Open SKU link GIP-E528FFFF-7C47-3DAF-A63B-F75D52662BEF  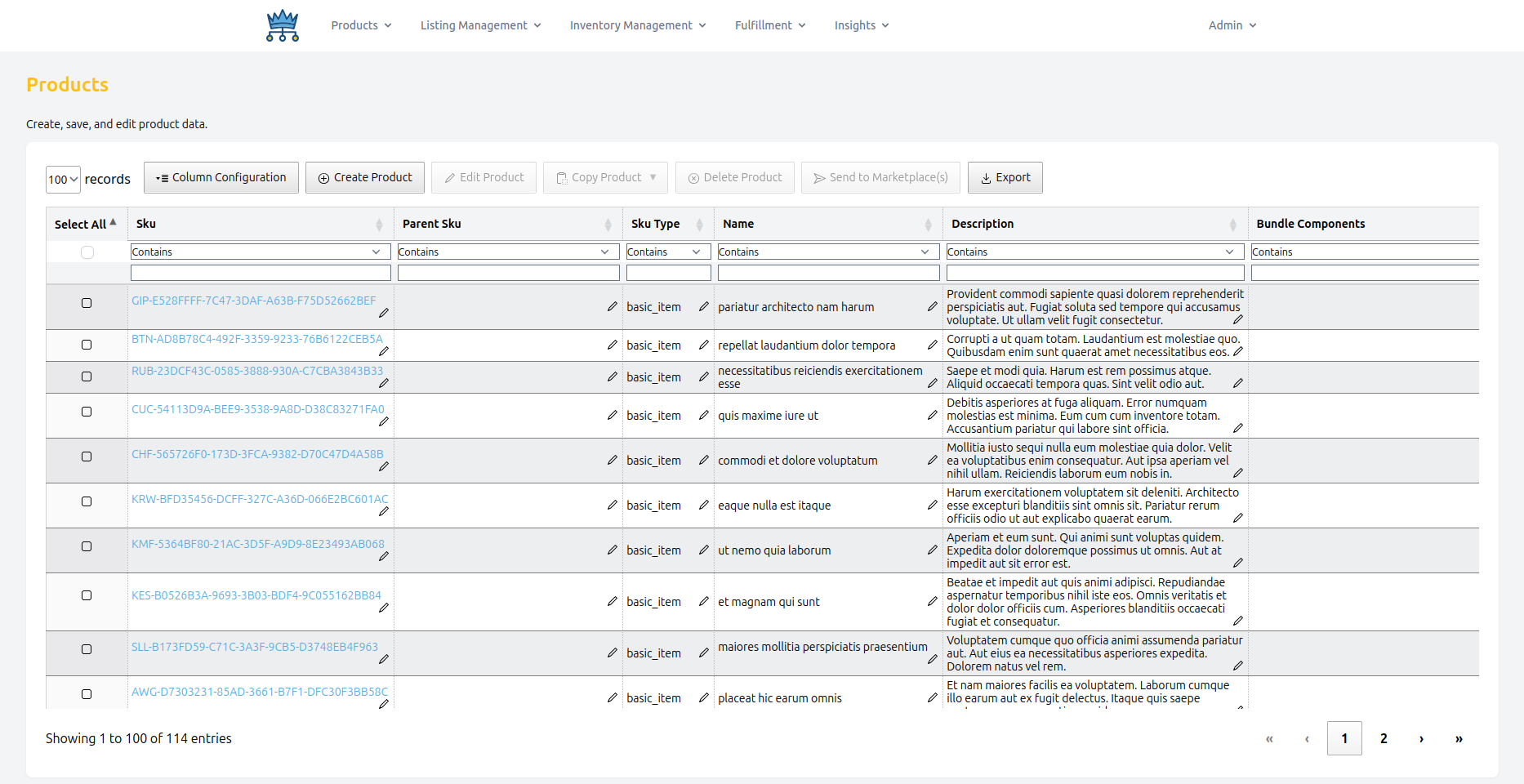click(x=254, y=301)
